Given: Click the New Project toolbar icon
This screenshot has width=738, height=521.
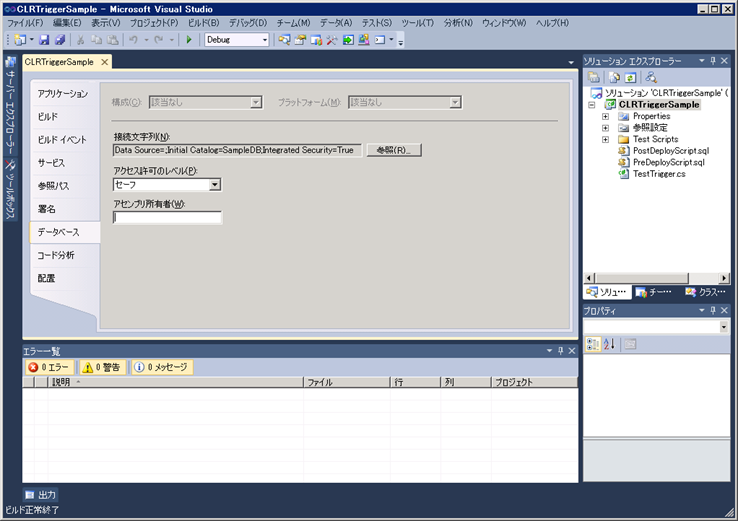Looking at the screenshot, I should [20, 40].
